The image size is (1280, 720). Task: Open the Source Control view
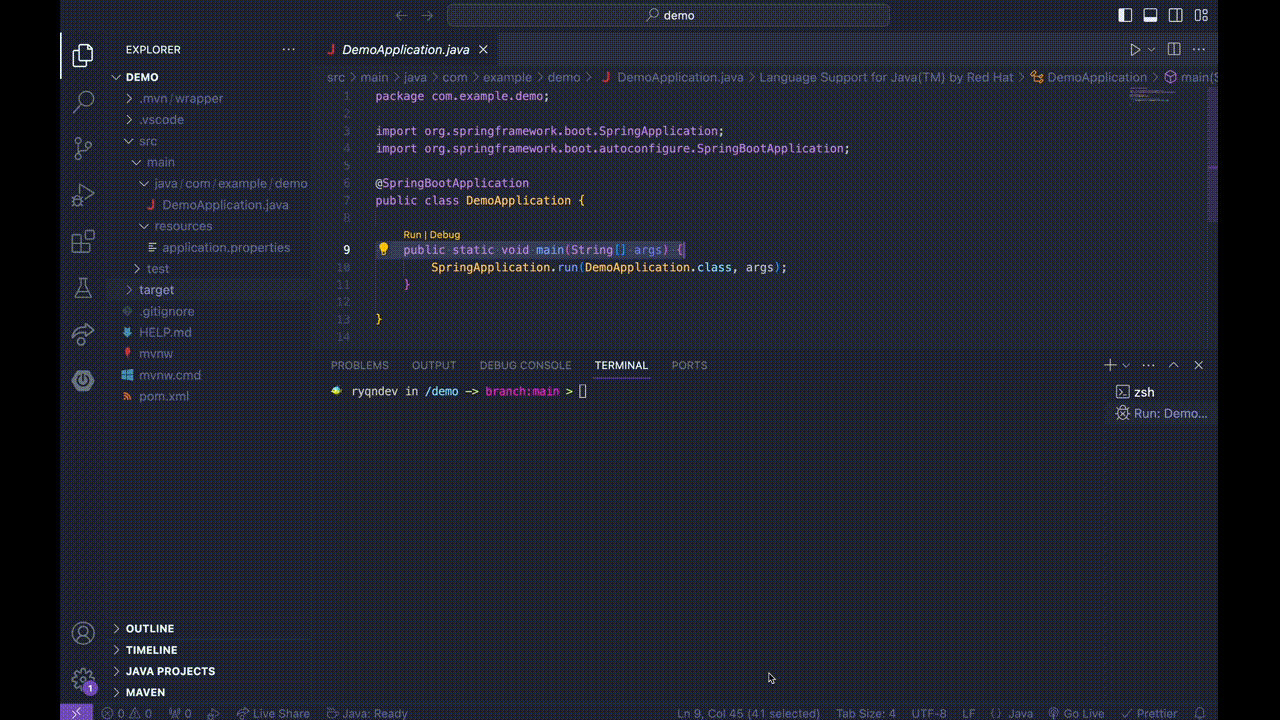(x=83, y=148)
